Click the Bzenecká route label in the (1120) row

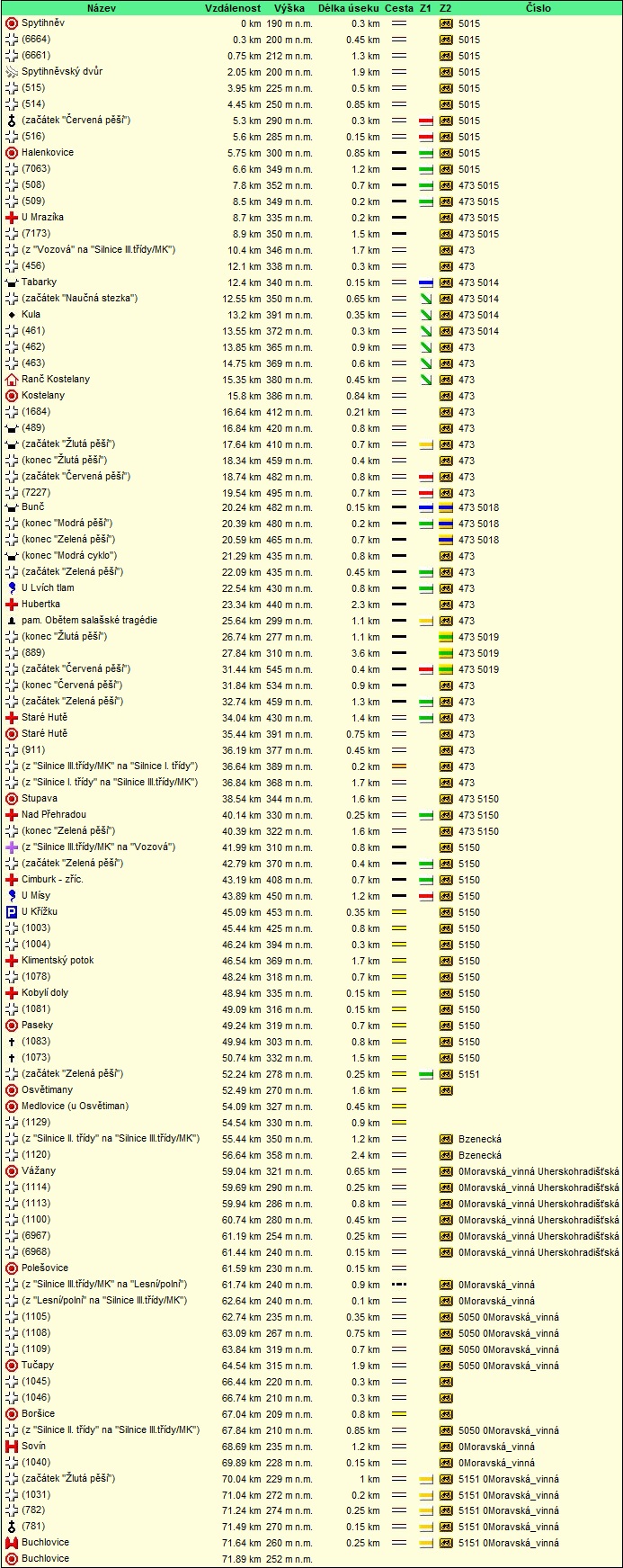pyautogui.click(x=480, y=1155)
